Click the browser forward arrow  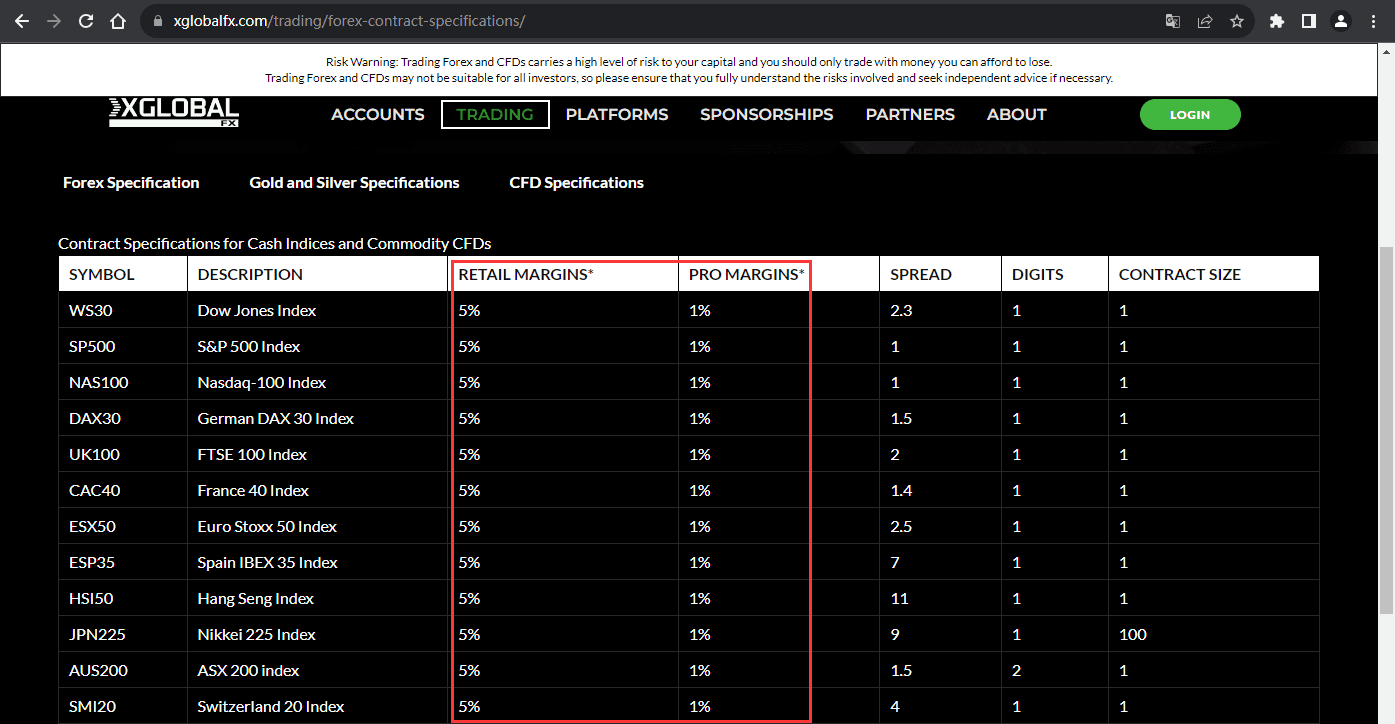53,21
